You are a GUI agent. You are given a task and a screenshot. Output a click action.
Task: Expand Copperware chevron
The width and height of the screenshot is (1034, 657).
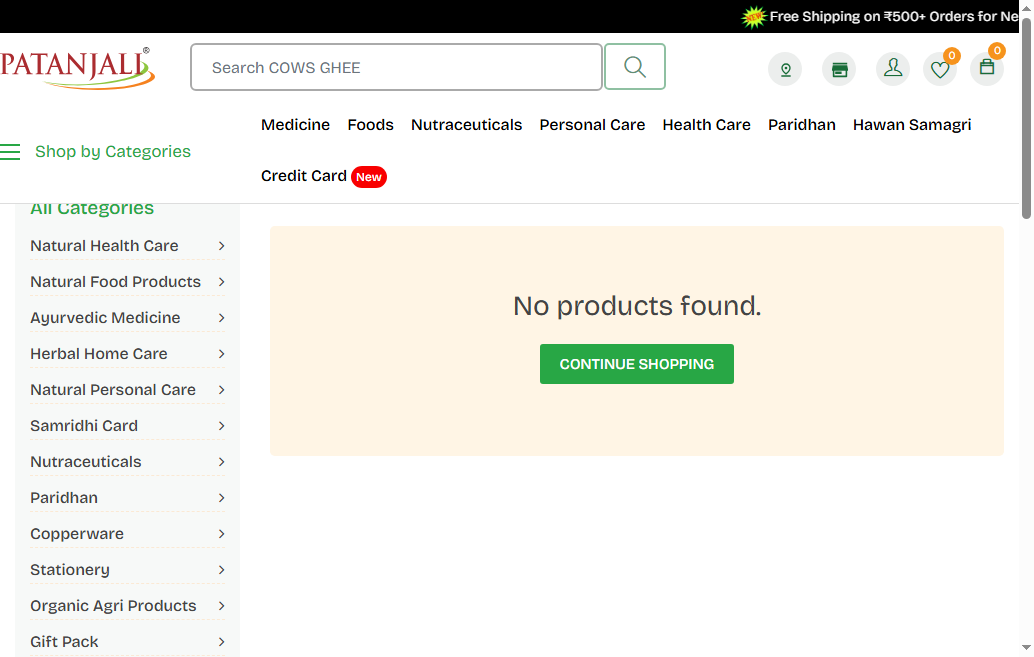coord(222,534)
